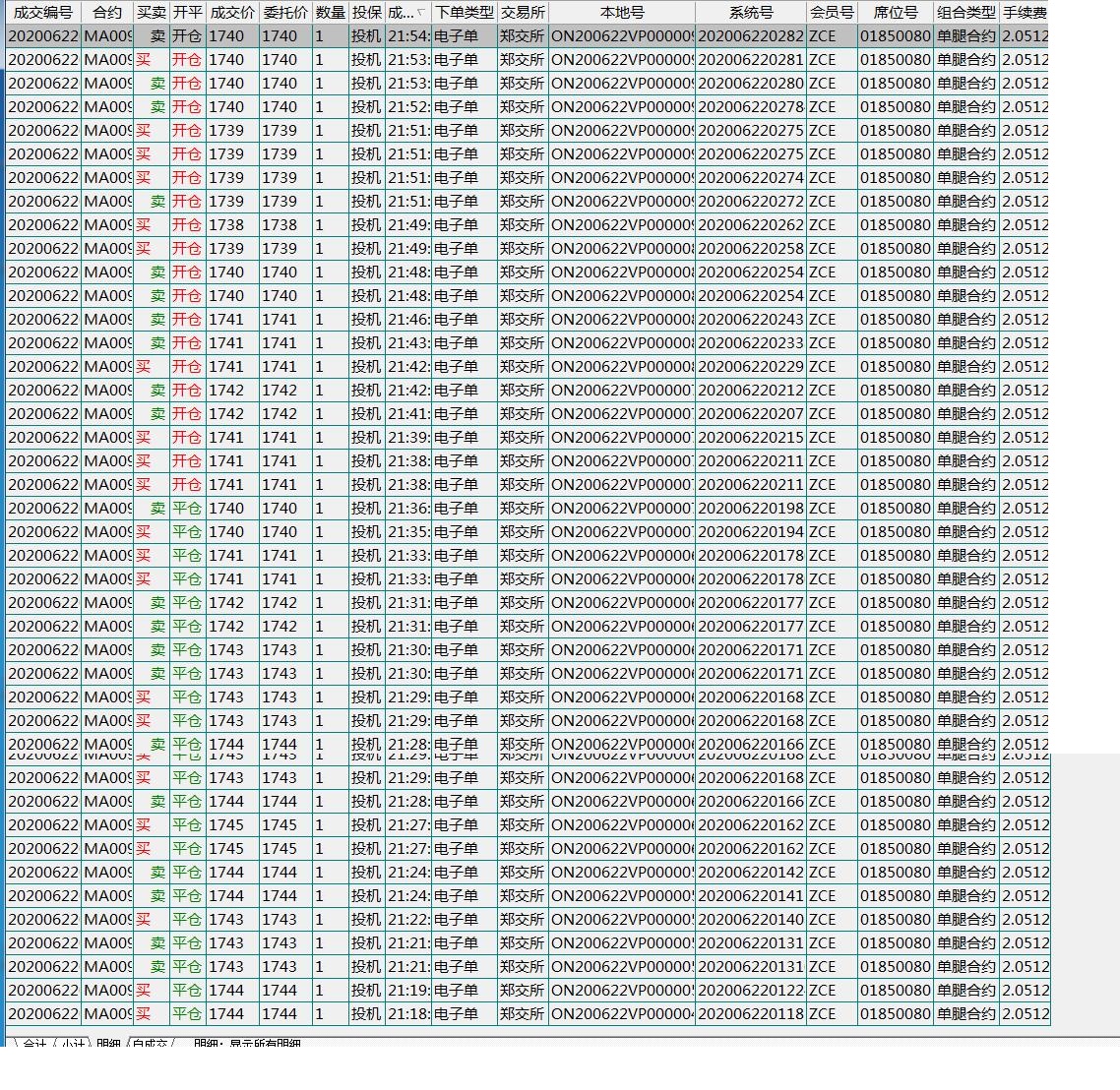
Task: Select system number 202006220281 cell
Action: pyautogui.click(x=751, y=59)
